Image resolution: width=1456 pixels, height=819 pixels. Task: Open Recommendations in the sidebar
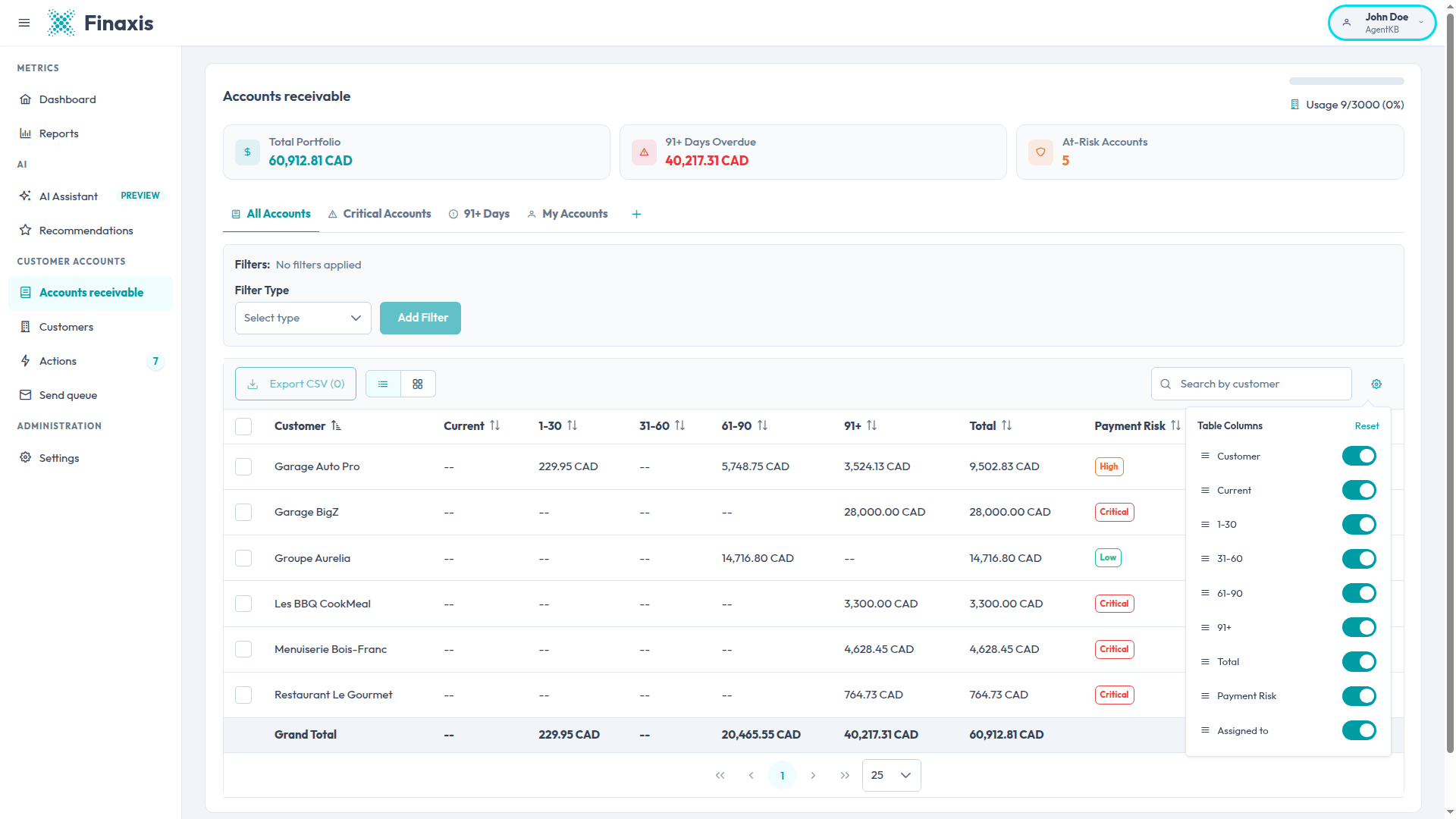tap(90, 231)
